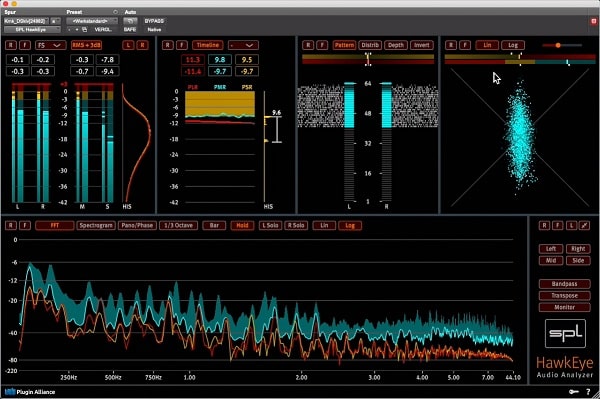Click the Transpose button
Image resolution: width=600 pixels, height=399 pixels.
click(564, 296)
